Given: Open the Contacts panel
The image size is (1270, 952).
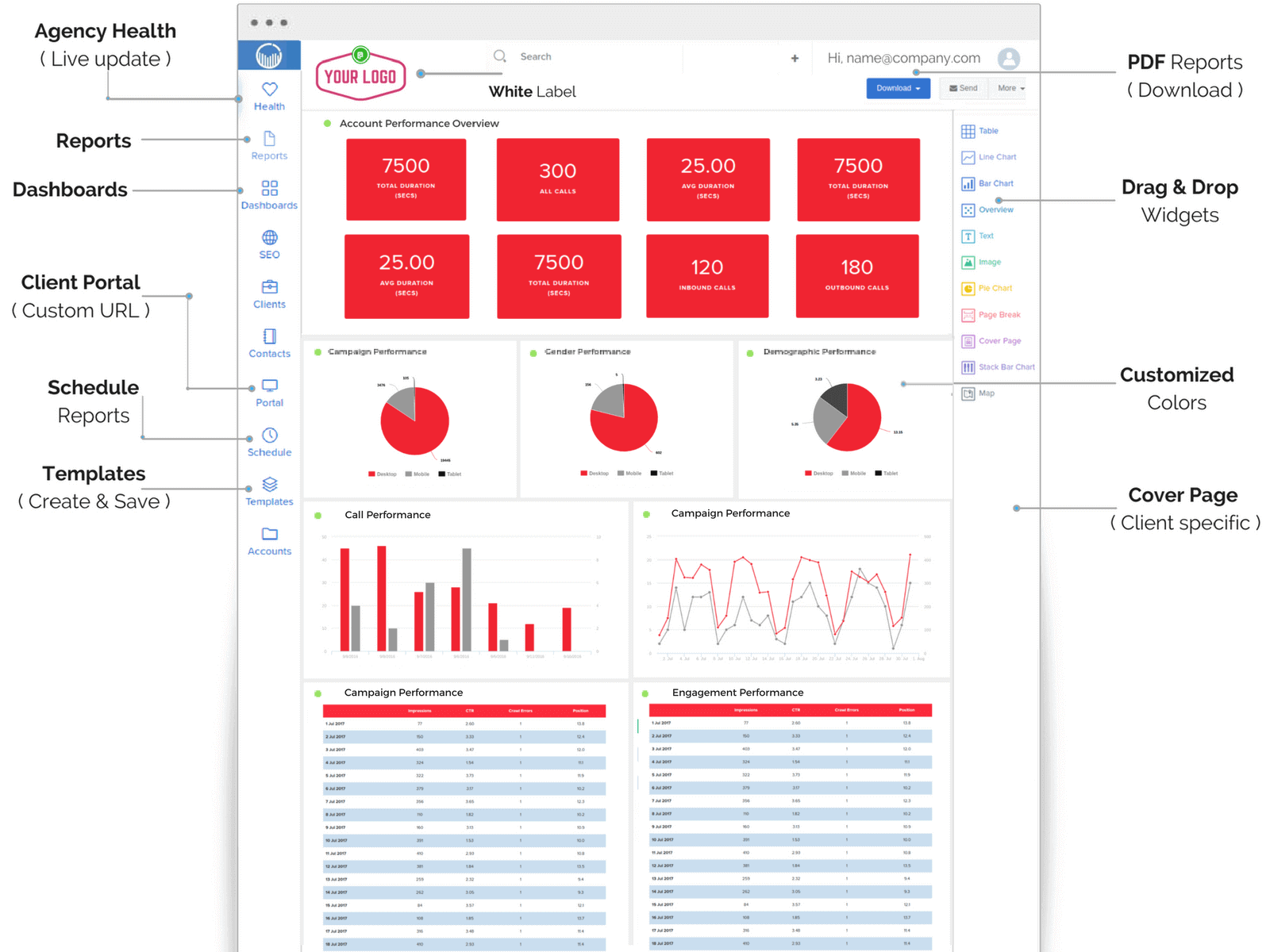Looking at the screenshot, I should coord(269,341).
